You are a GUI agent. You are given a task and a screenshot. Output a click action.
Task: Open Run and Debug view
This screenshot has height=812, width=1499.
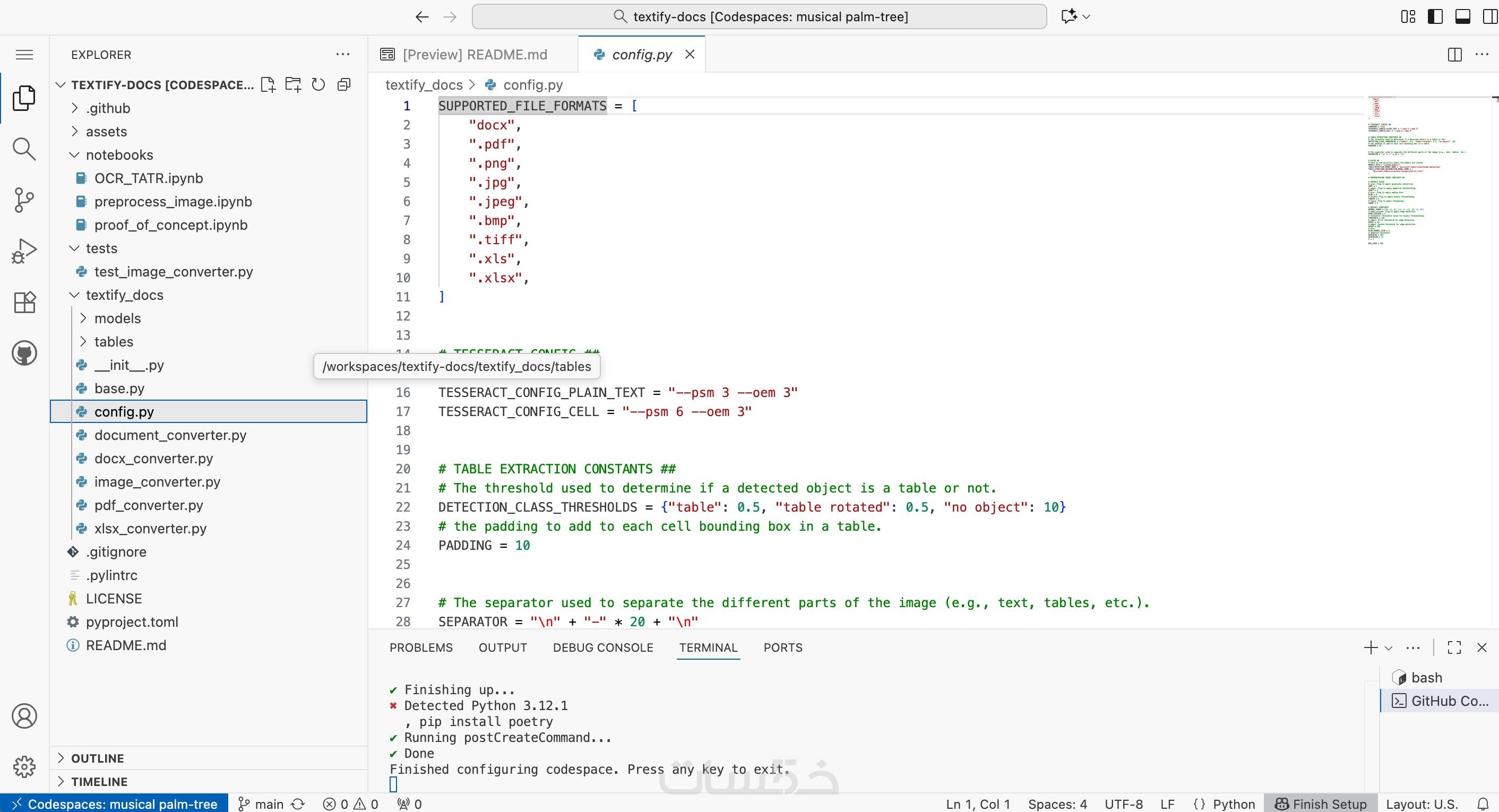click(x=24, y=250)
